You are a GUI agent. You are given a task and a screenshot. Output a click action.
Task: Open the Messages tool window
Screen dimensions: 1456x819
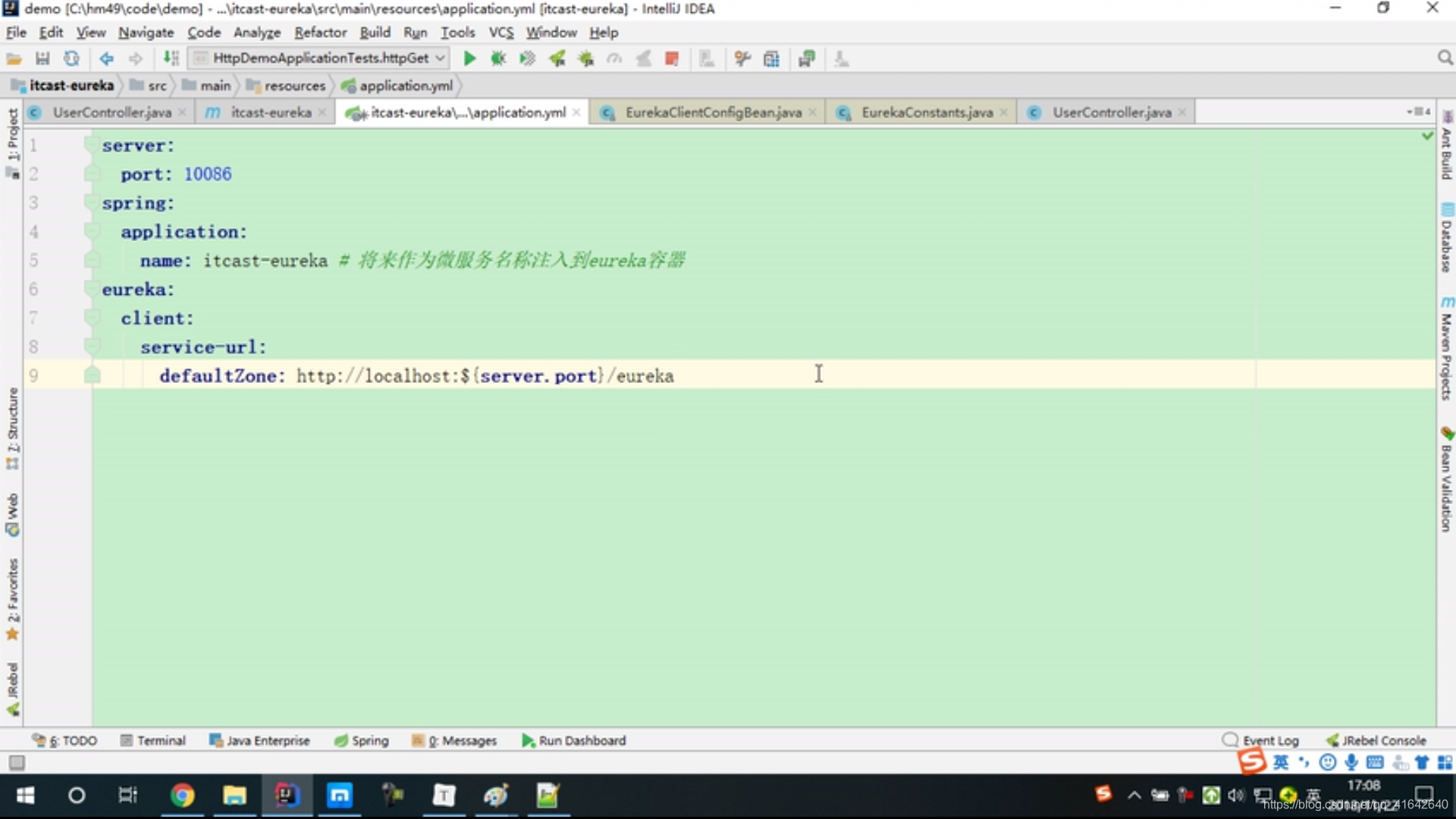pyautogui.click(x=454, y=741)
